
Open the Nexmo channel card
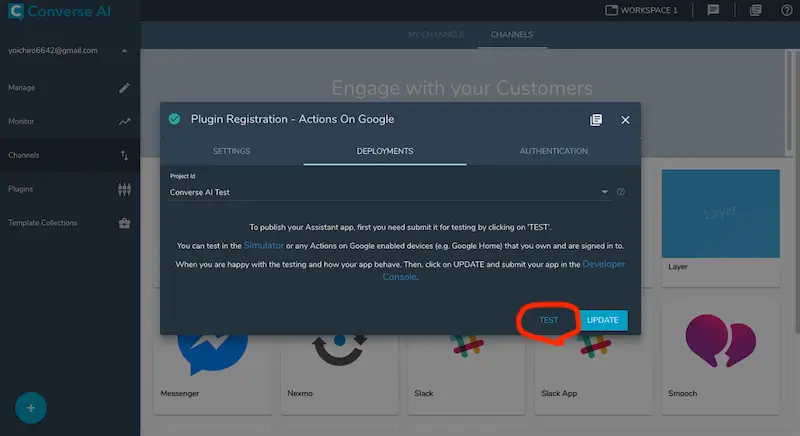click(339, 375)
